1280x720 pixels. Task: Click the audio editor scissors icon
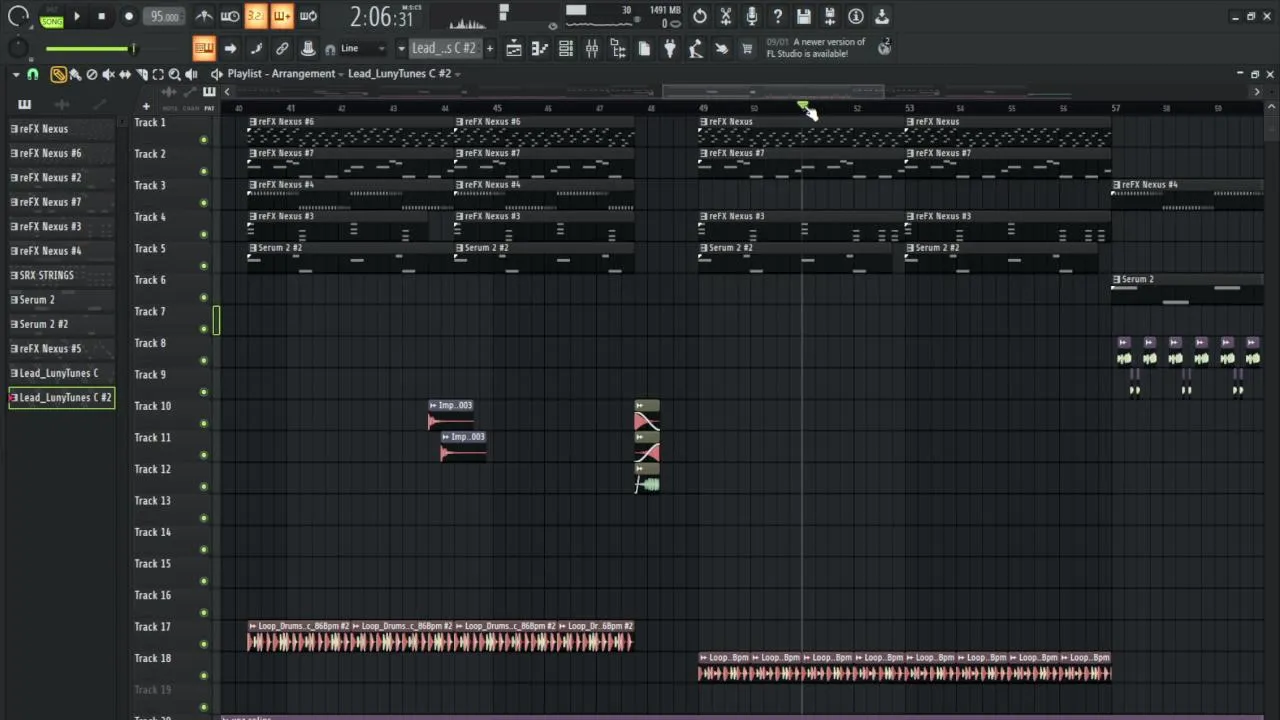pyautogui.click(x=726, y=16)
